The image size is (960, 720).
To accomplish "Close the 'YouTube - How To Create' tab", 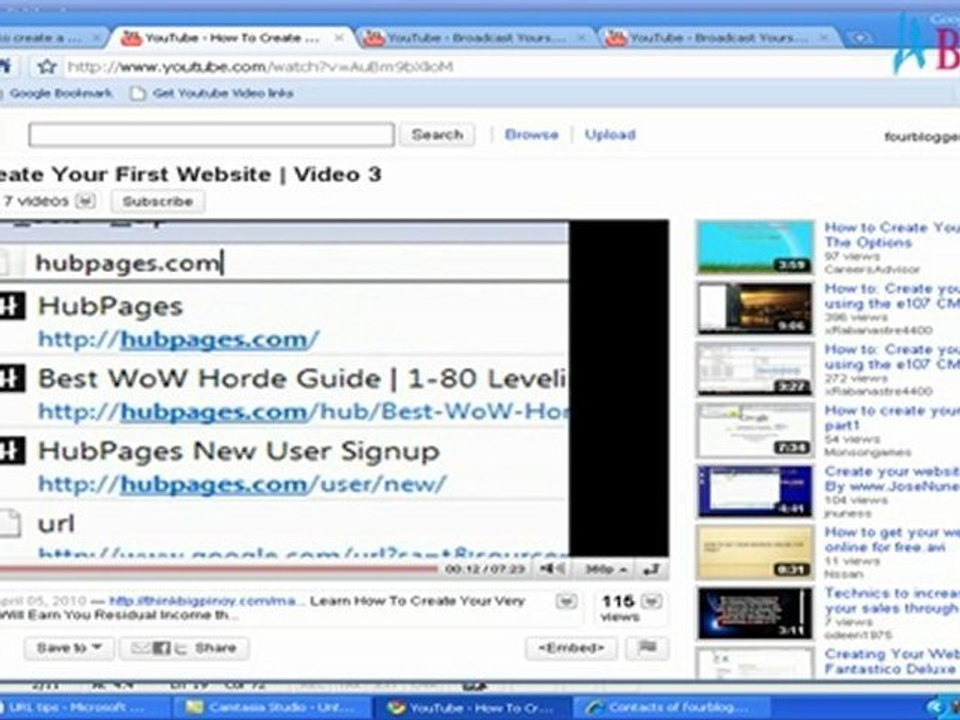I will coord(339,38).
